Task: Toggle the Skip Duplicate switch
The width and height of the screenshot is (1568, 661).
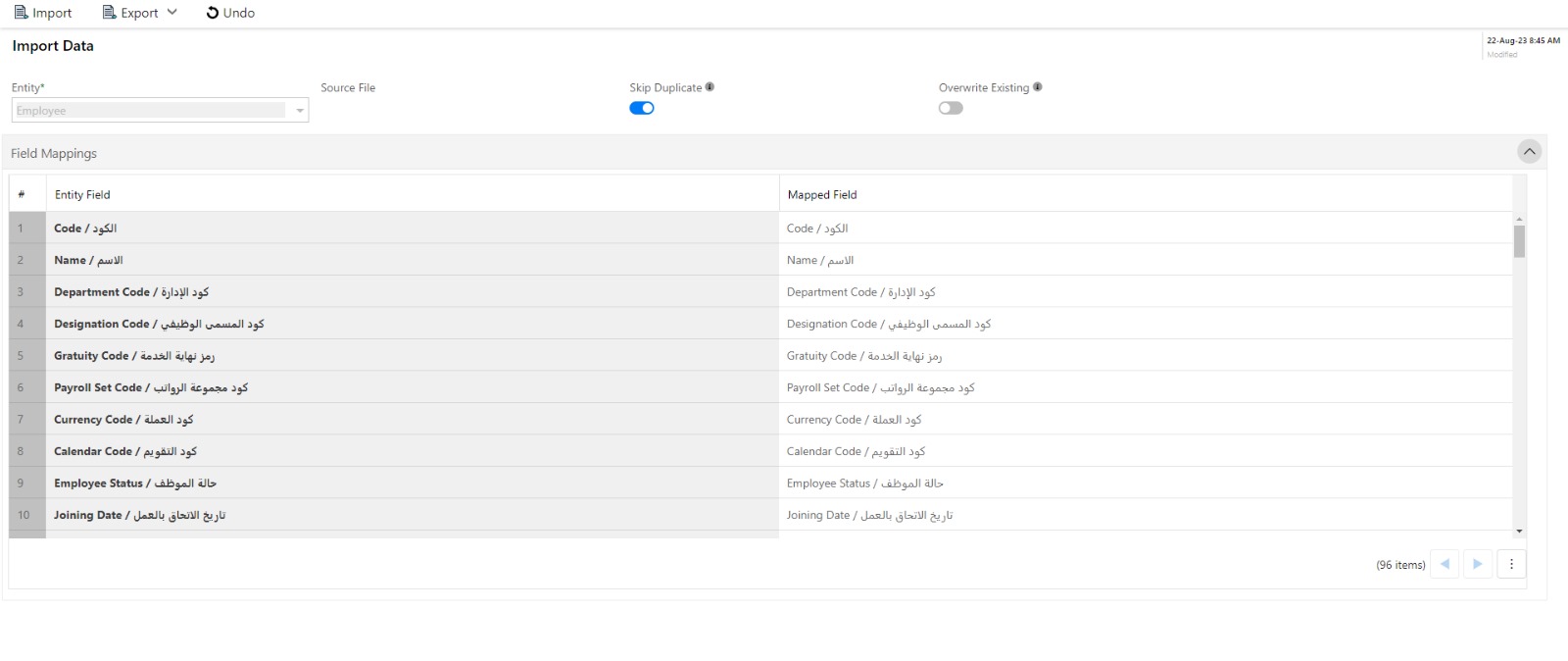Action: (x=642, y=108)
